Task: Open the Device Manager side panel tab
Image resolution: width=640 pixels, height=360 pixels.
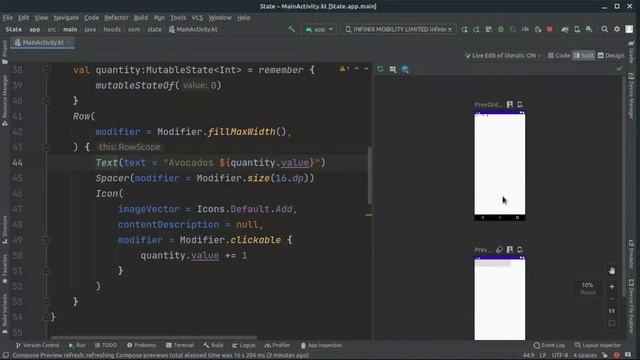Action: 631,96
